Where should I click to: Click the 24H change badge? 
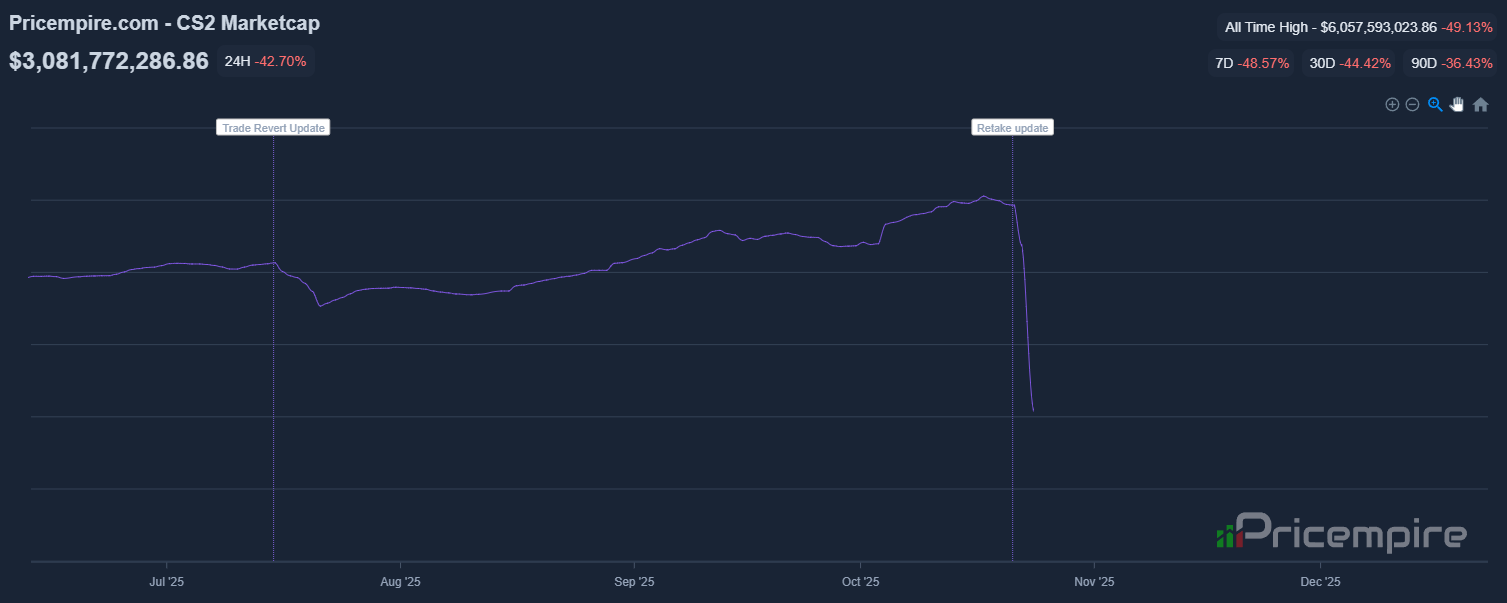(x=265, y=61)
